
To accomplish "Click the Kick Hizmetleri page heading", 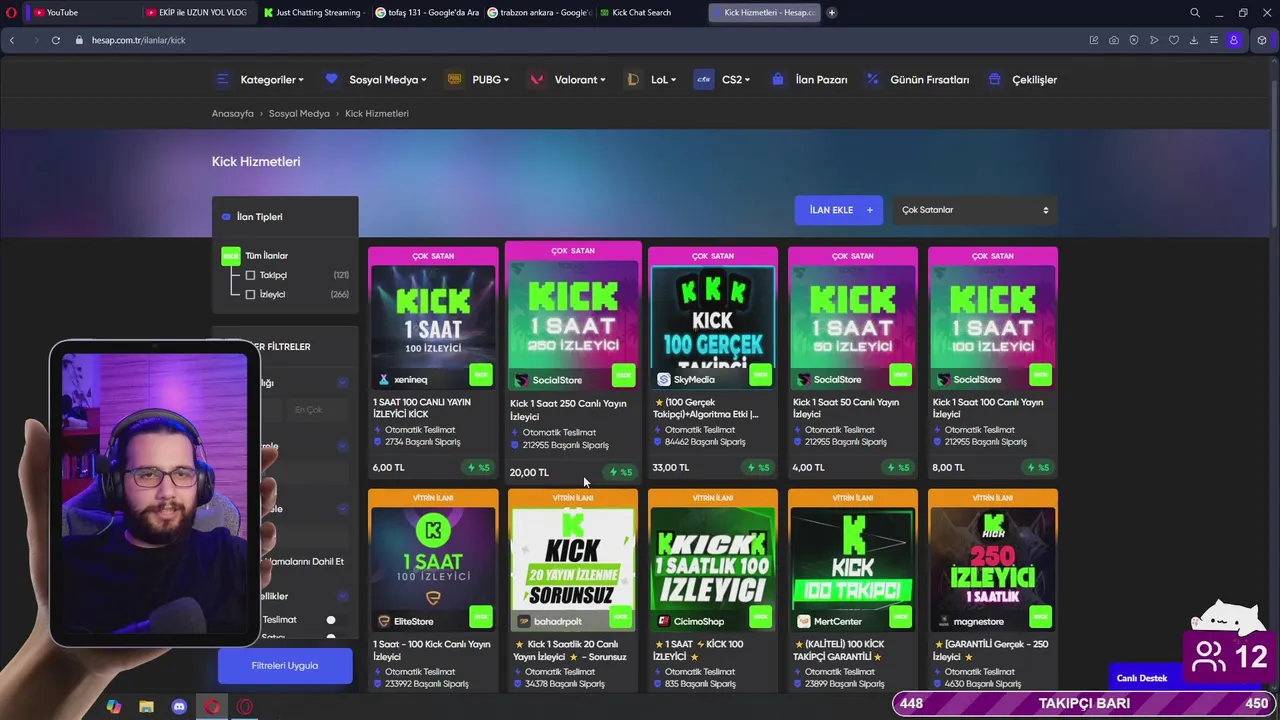I will (256, 162).
